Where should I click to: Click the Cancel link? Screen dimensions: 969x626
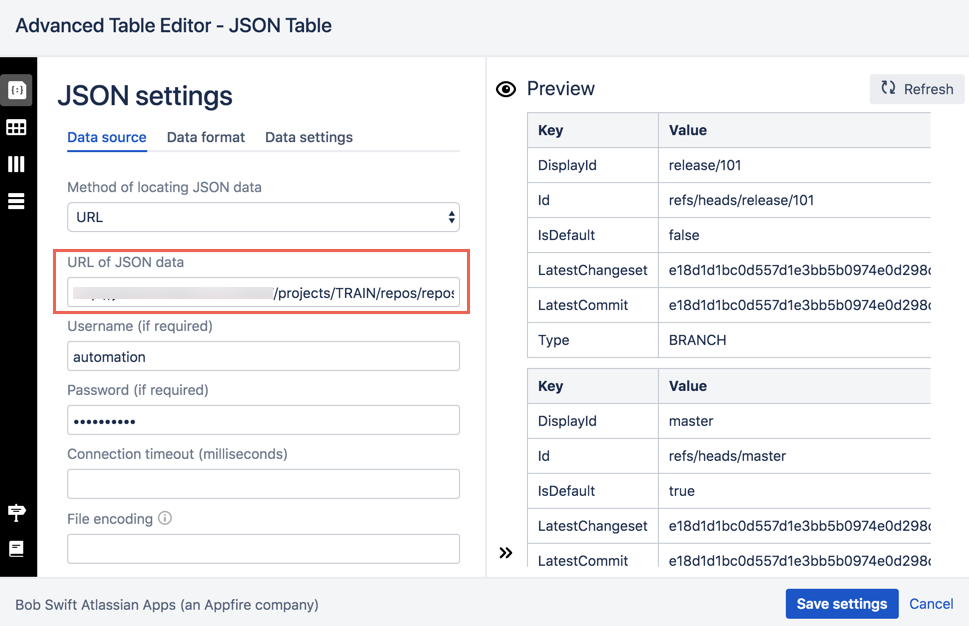[x=931, y=604]
